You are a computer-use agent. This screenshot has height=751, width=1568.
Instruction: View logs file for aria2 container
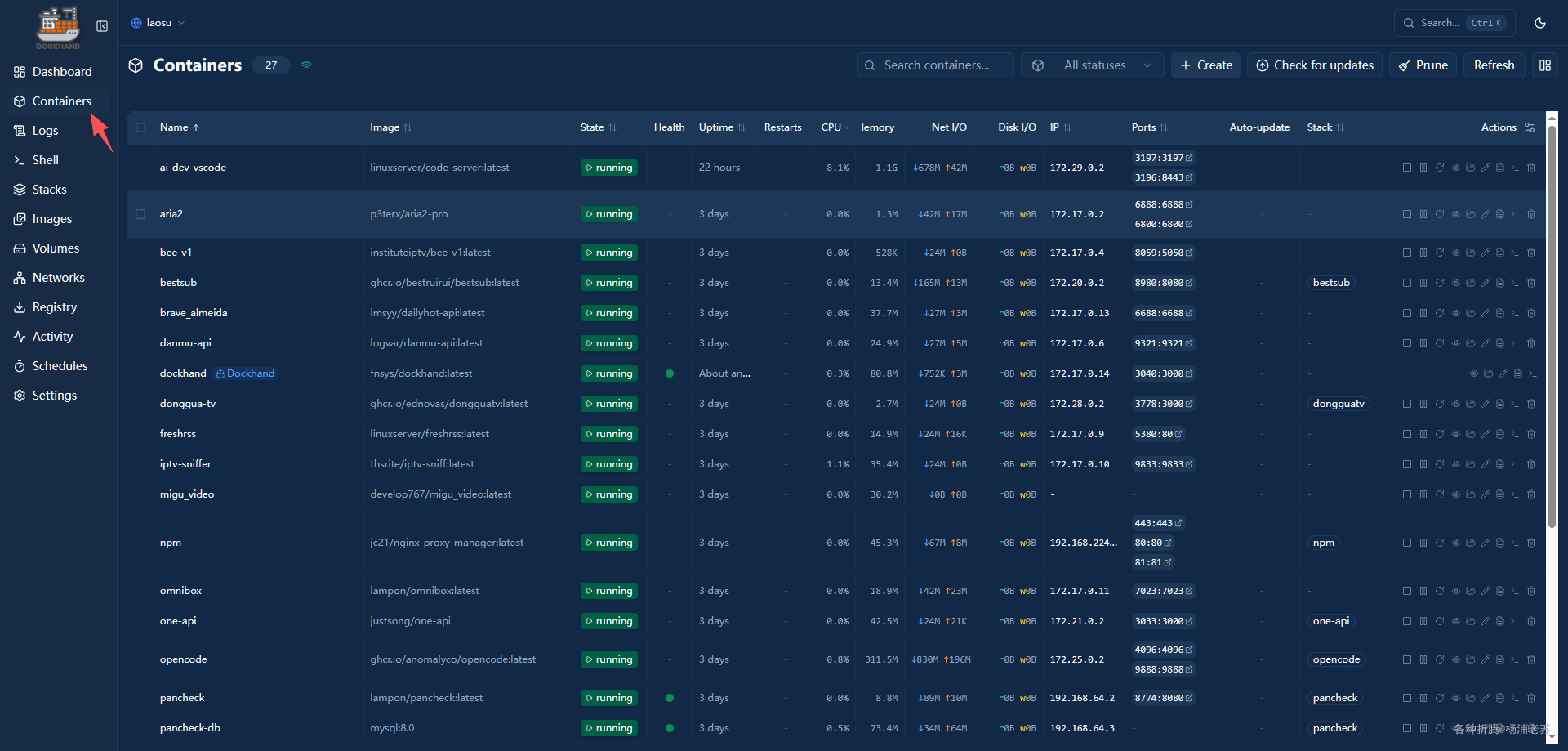[x=1500, y=214]
